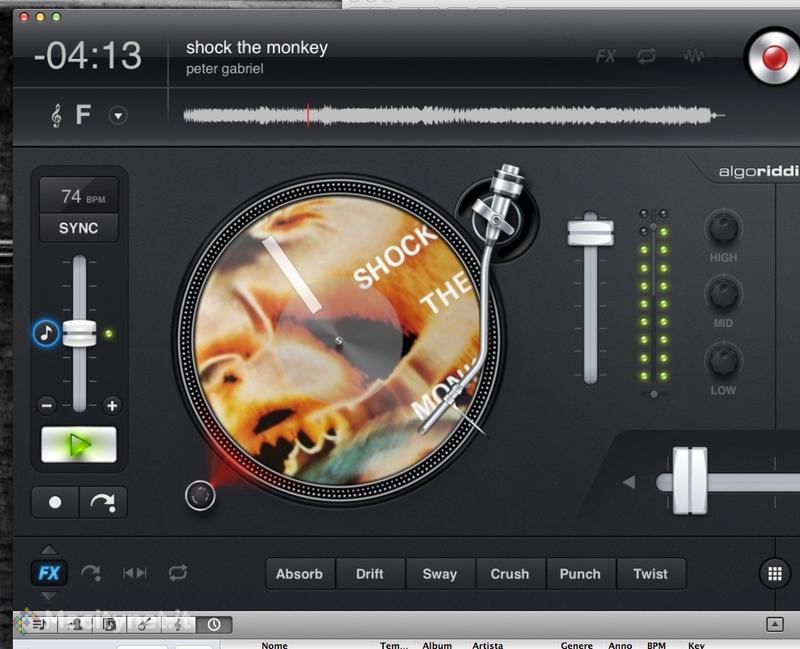Jump to cue point with the curved arrow button
Screen dimensions: 800x649
[x=103, y=503]
